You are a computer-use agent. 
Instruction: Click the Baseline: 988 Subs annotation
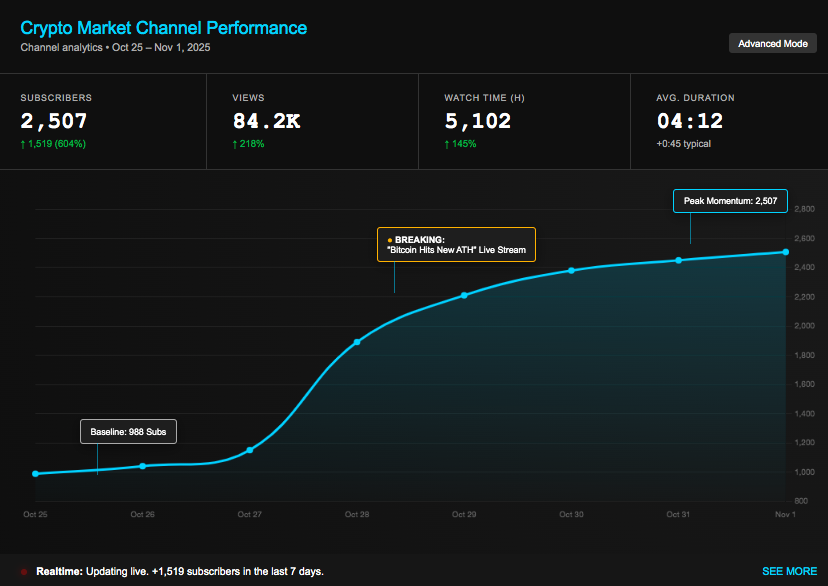(128, 431)
